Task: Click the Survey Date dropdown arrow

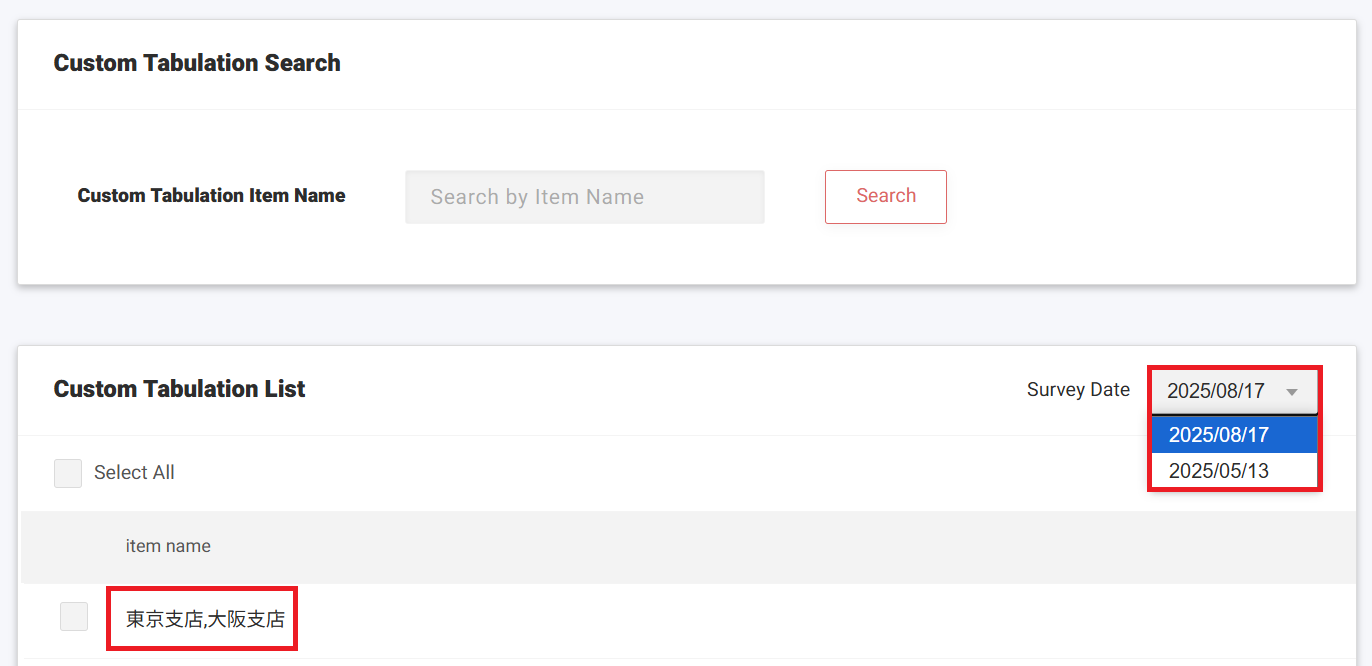Action: 1292,392
